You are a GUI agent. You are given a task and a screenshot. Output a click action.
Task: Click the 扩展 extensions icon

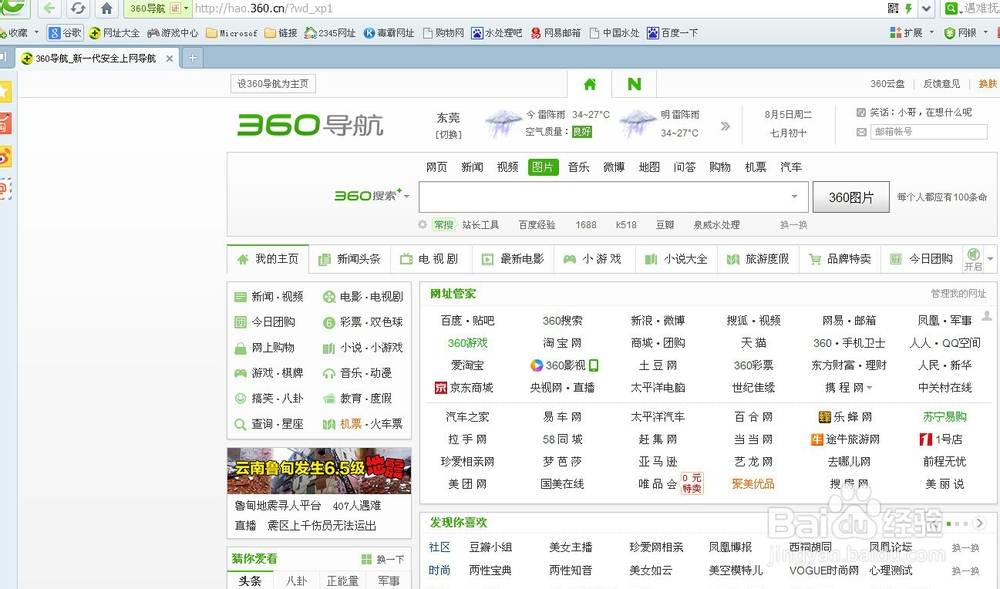895,33
